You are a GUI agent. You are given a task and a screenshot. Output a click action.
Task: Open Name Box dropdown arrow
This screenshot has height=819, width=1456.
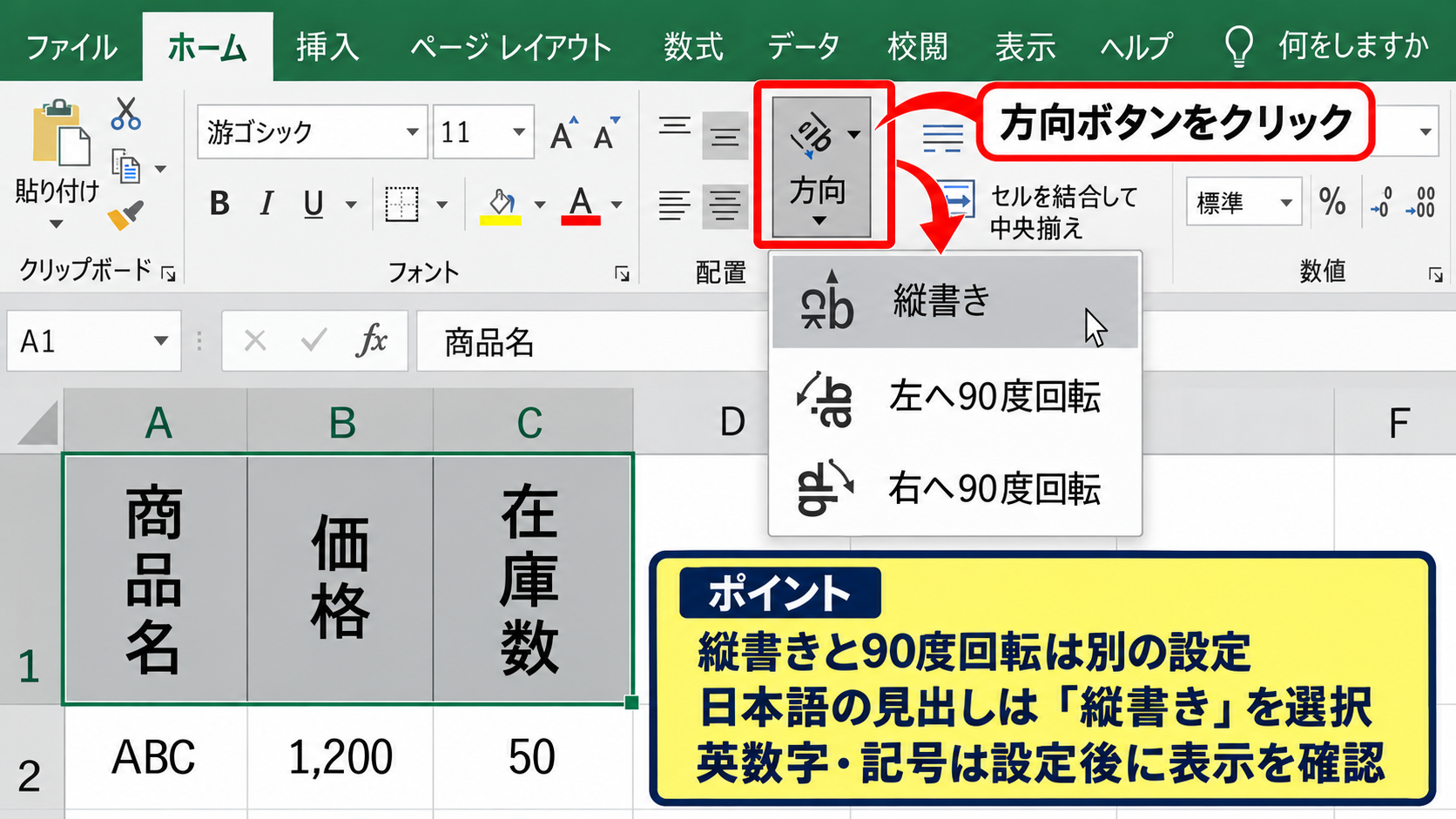pyautogui.click(x=161, y=340)
